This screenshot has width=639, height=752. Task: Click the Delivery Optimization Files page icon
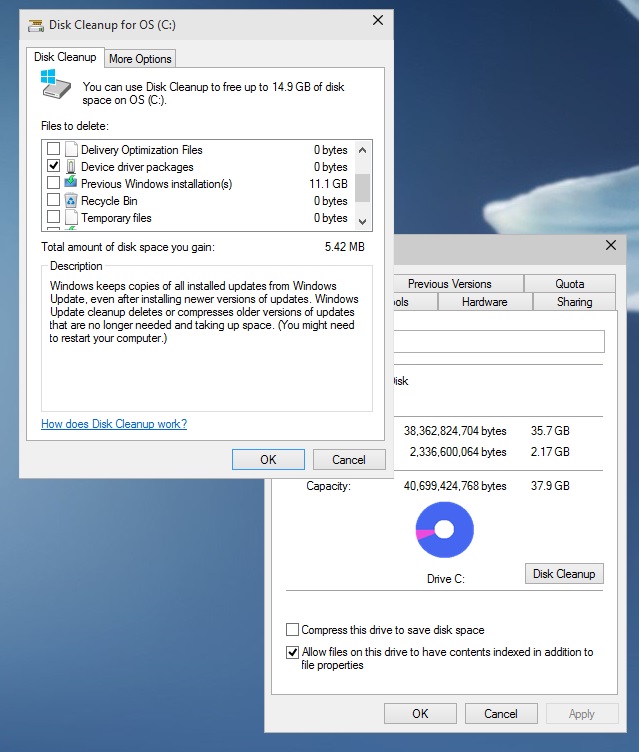pyautogui.click(x=71, y=149)
